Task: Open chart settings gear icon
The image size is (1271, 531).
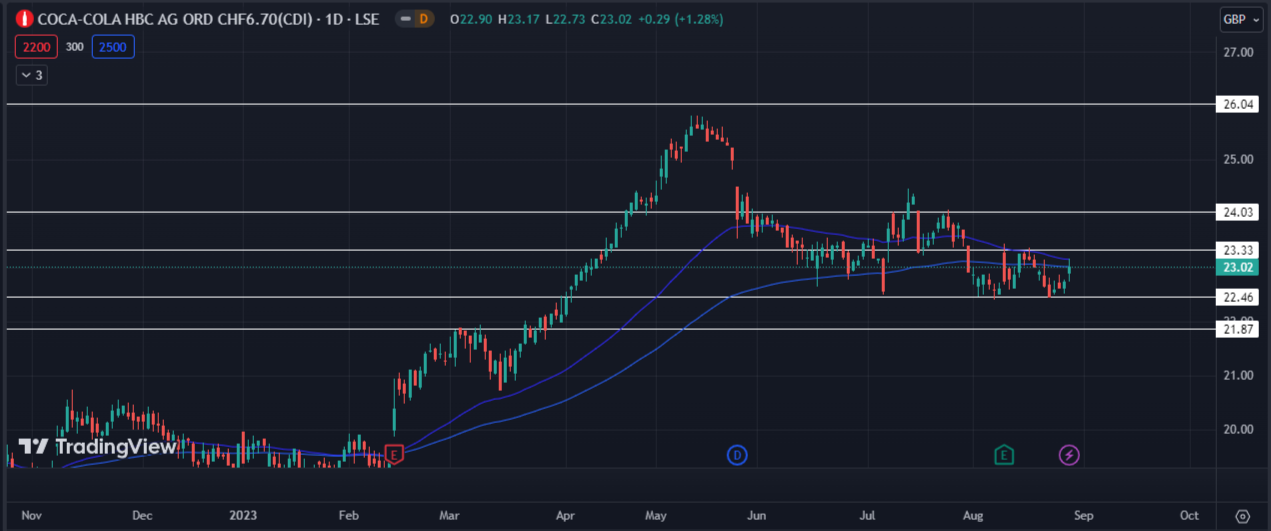Action: click(1243, 516)
